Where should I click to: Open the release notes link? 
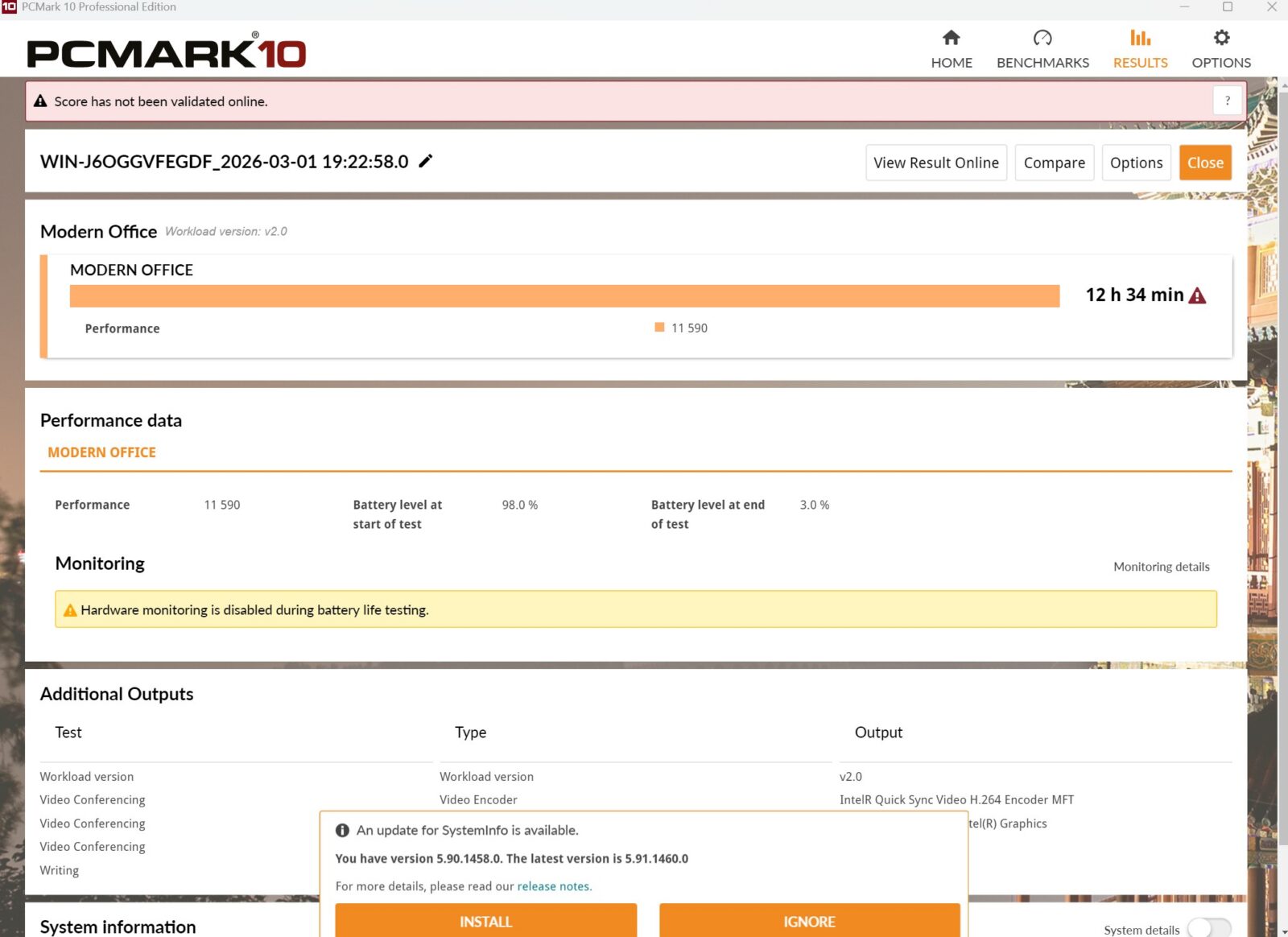[552, 886]
